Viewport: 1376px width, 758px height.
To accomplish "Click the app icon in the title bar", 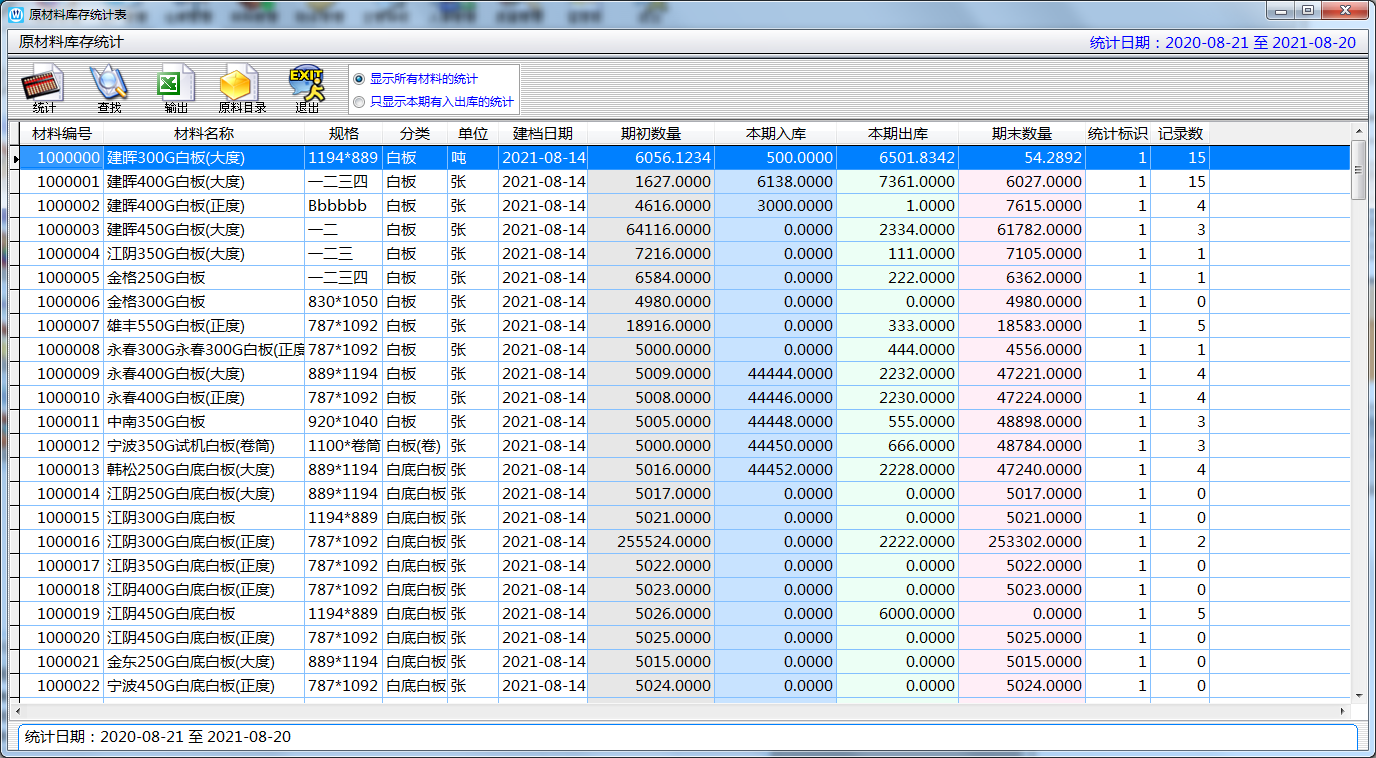I will [x=15, y=13].
